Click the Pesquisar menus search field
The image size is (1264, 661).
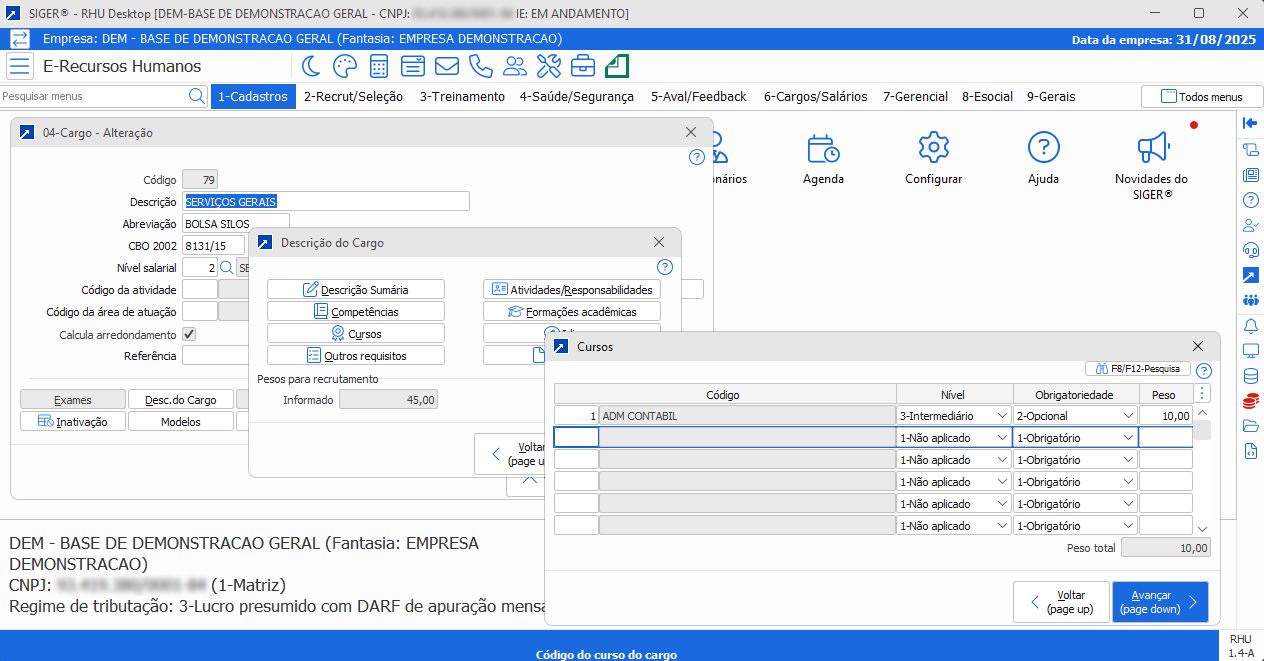coord(94,97)
